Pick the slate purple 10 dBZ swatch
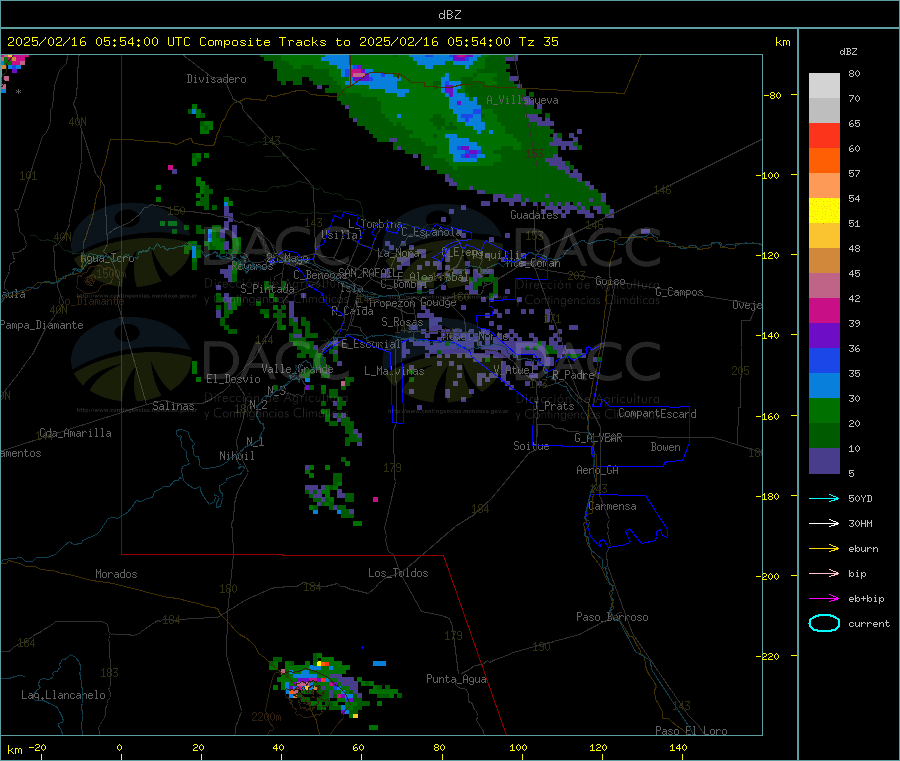Image resolution: width=900 pixels, height=761 pixels. (x=824, y=461)
